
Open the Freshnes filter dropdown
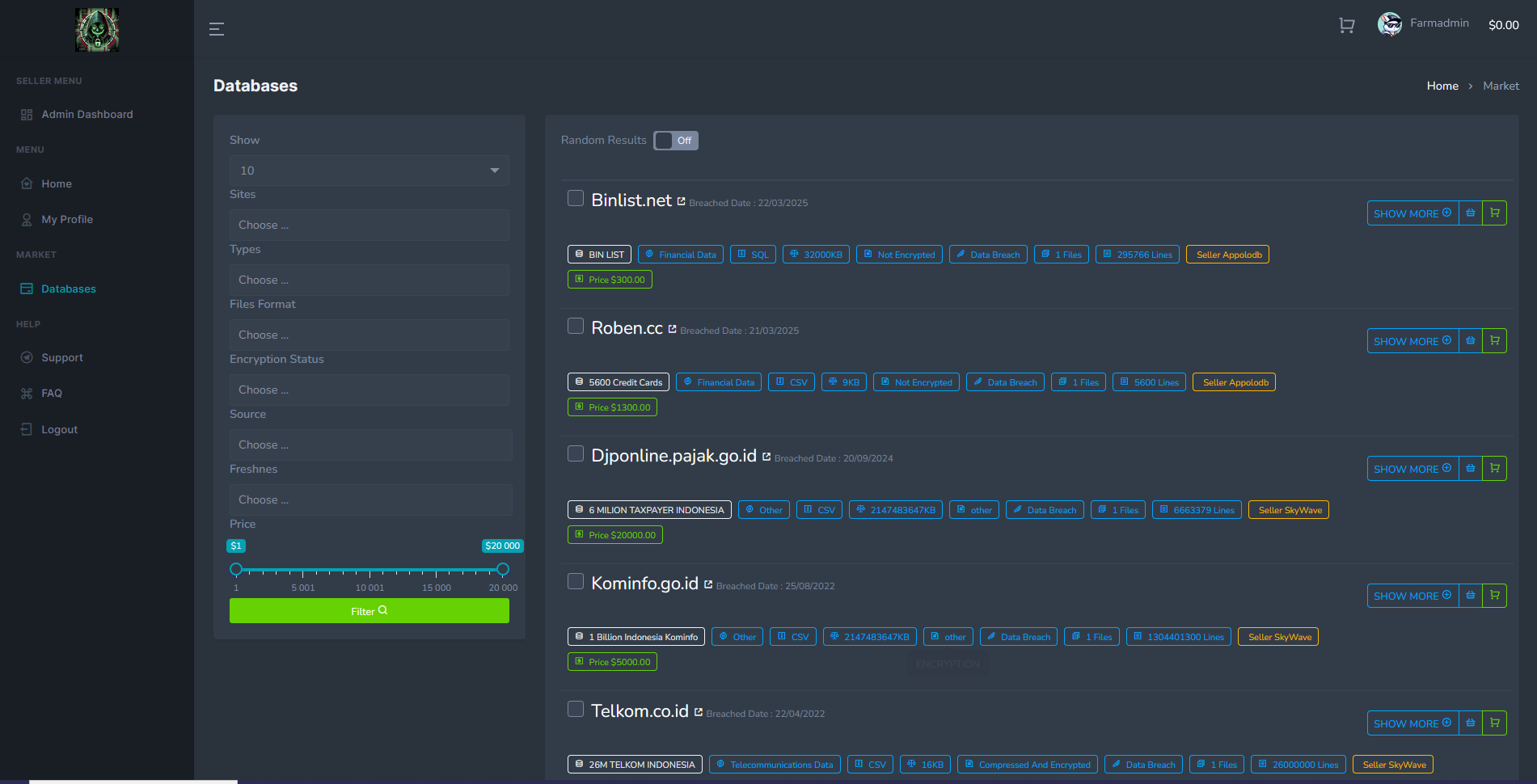pyautogui.click(x=371, y=499)
